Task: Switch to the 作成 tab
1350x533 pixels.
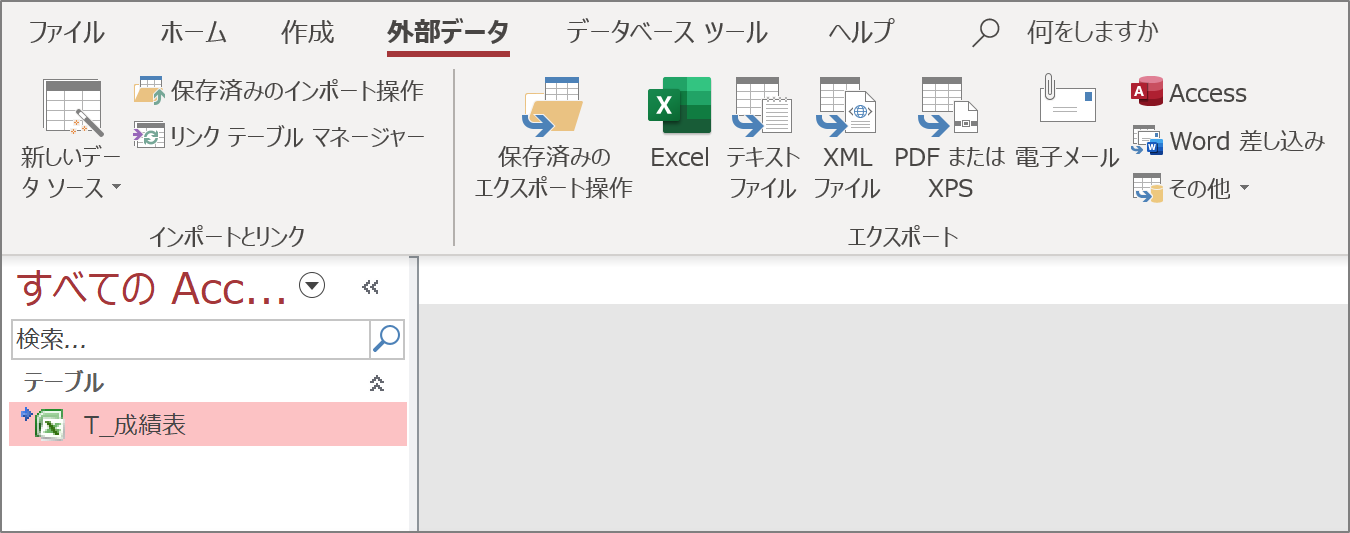Action: click(x=308, y=32)
